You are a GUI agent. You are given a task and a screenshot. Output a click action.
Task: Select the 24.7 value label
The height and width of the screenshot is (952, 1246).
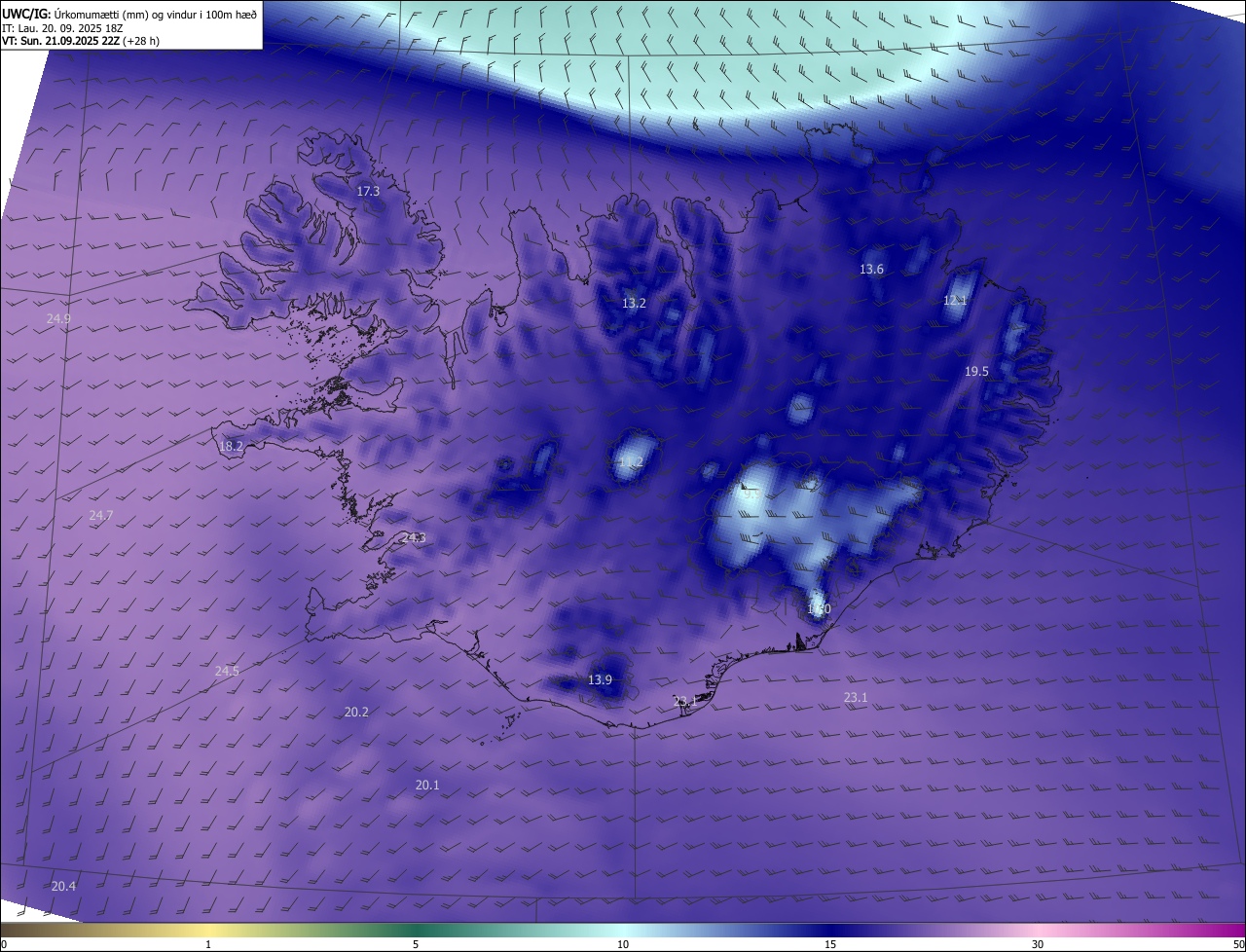point(101,516)
